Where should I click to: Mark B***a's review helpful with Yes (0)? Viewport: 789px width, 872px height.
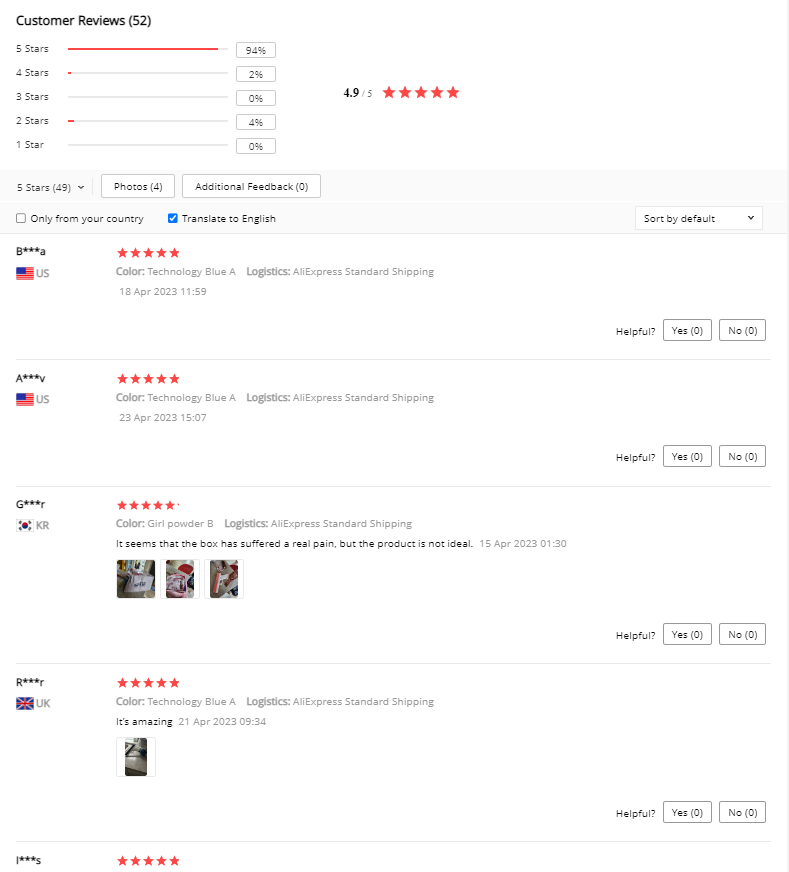click(687, 330)
